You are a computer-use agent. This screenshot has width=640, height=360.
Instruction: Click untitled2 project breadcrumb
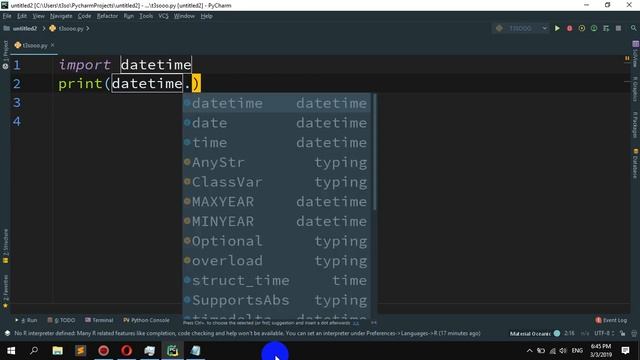(20, 28)
